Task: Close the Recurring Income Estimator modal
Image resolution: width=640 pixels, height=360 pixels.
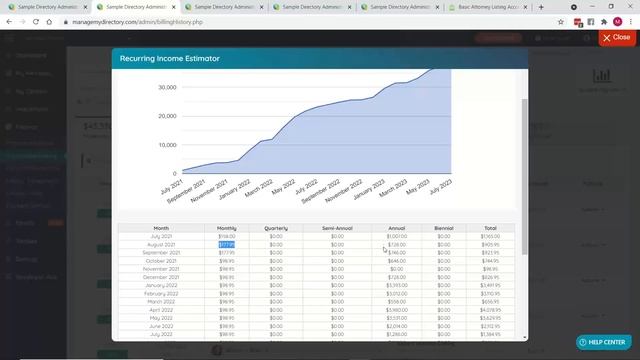Action: pos(617,38)
